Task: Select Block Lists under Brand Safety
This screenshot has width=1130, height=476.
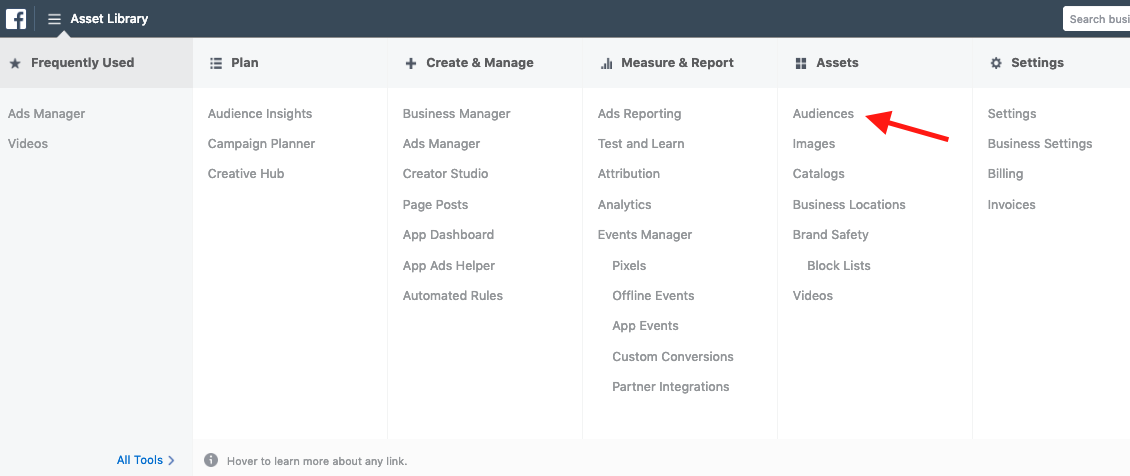Action: coord(838,266)
